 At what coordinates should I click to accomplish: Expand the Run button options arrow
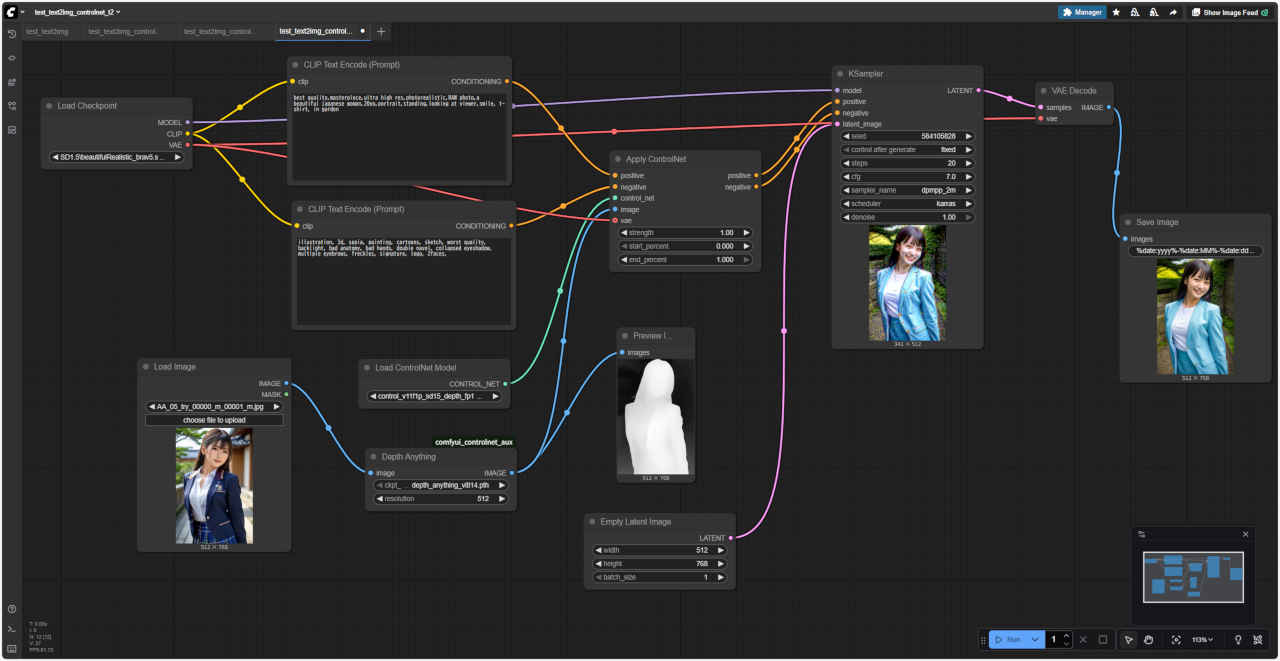(x=1035, y=639)
